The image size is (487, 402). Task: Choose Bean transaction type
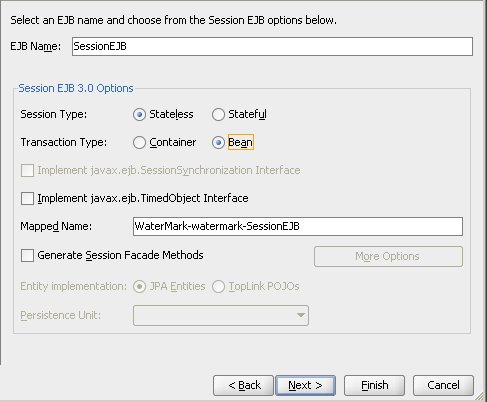(x=218, y=142)
